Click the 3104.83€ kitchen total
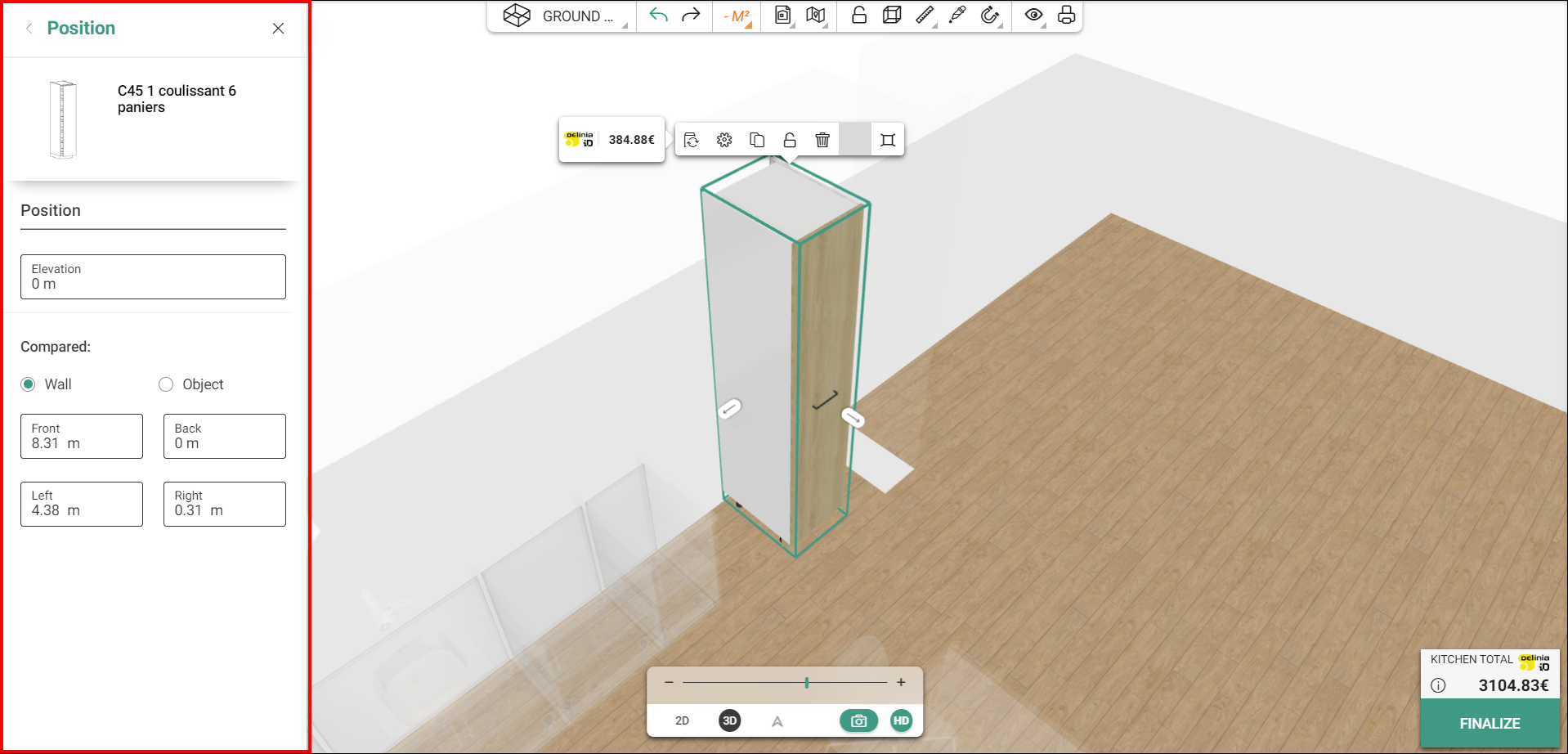 1513,685
